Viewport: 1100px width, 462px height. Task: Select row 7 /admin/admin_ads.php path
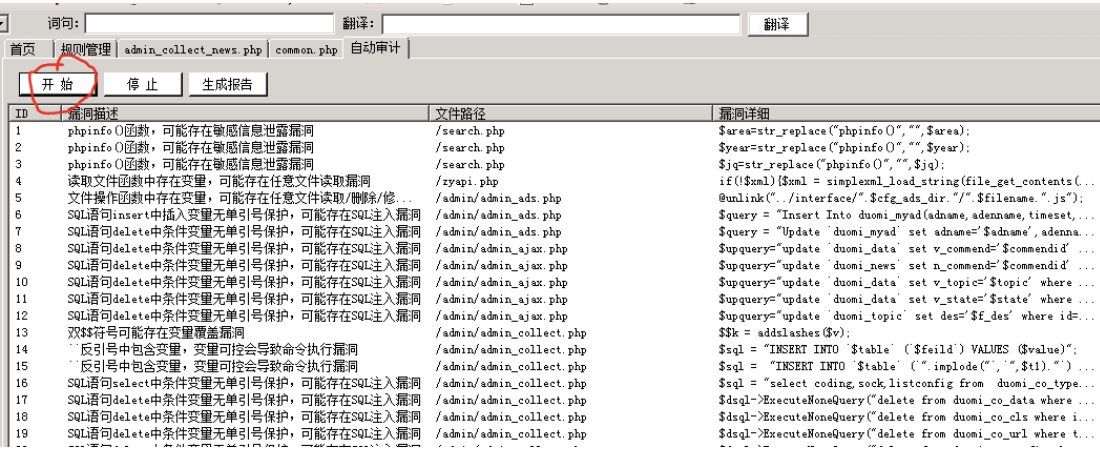498,231
